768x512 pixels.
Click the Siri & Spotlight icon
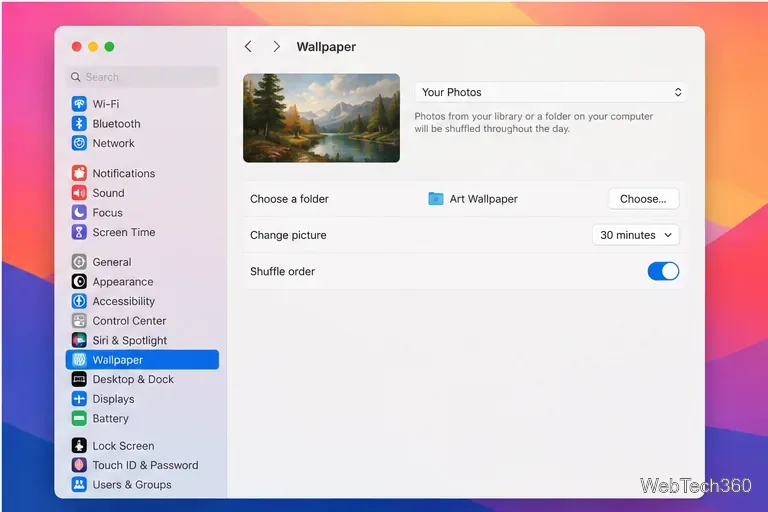click(79, 340)
